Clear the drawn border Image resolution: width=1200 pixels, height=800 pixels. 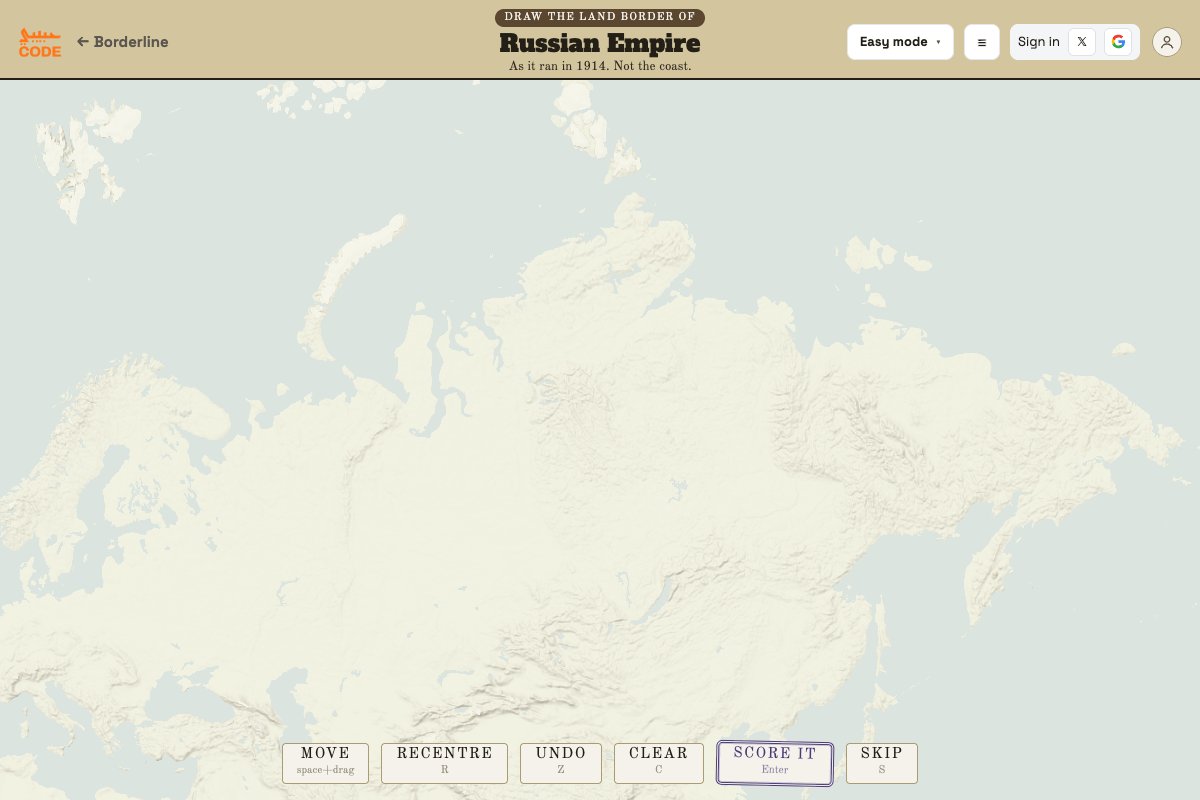click(659, 763)
